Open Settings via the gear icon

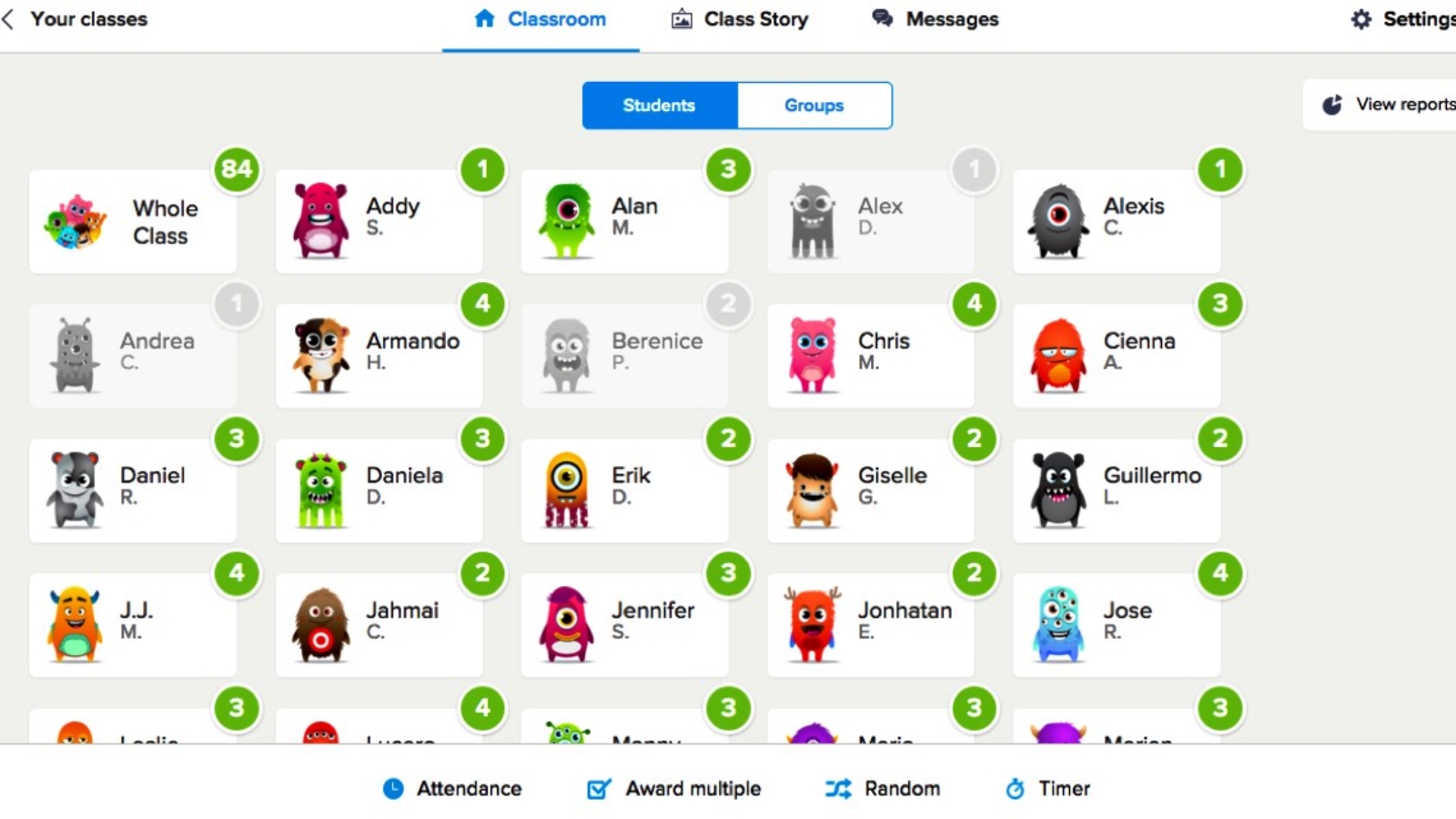click(x=1360, y=19)
